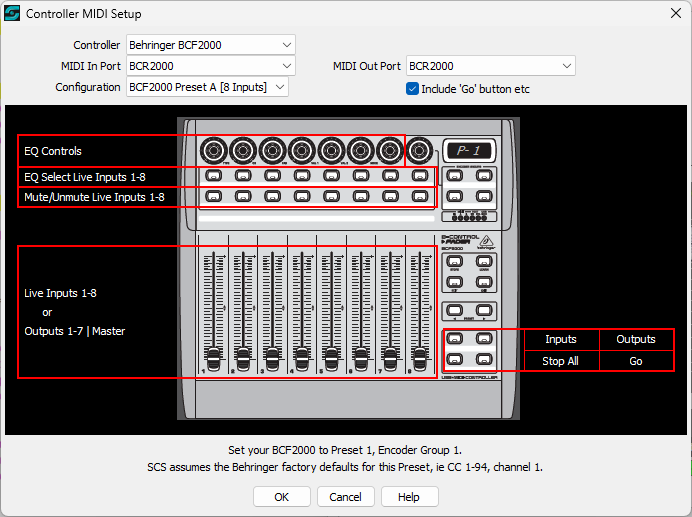Image resolution: width=692 pixels, height=517 pixels.
Task: Click fader 1 knob on the controller
Action: (214, 359)
